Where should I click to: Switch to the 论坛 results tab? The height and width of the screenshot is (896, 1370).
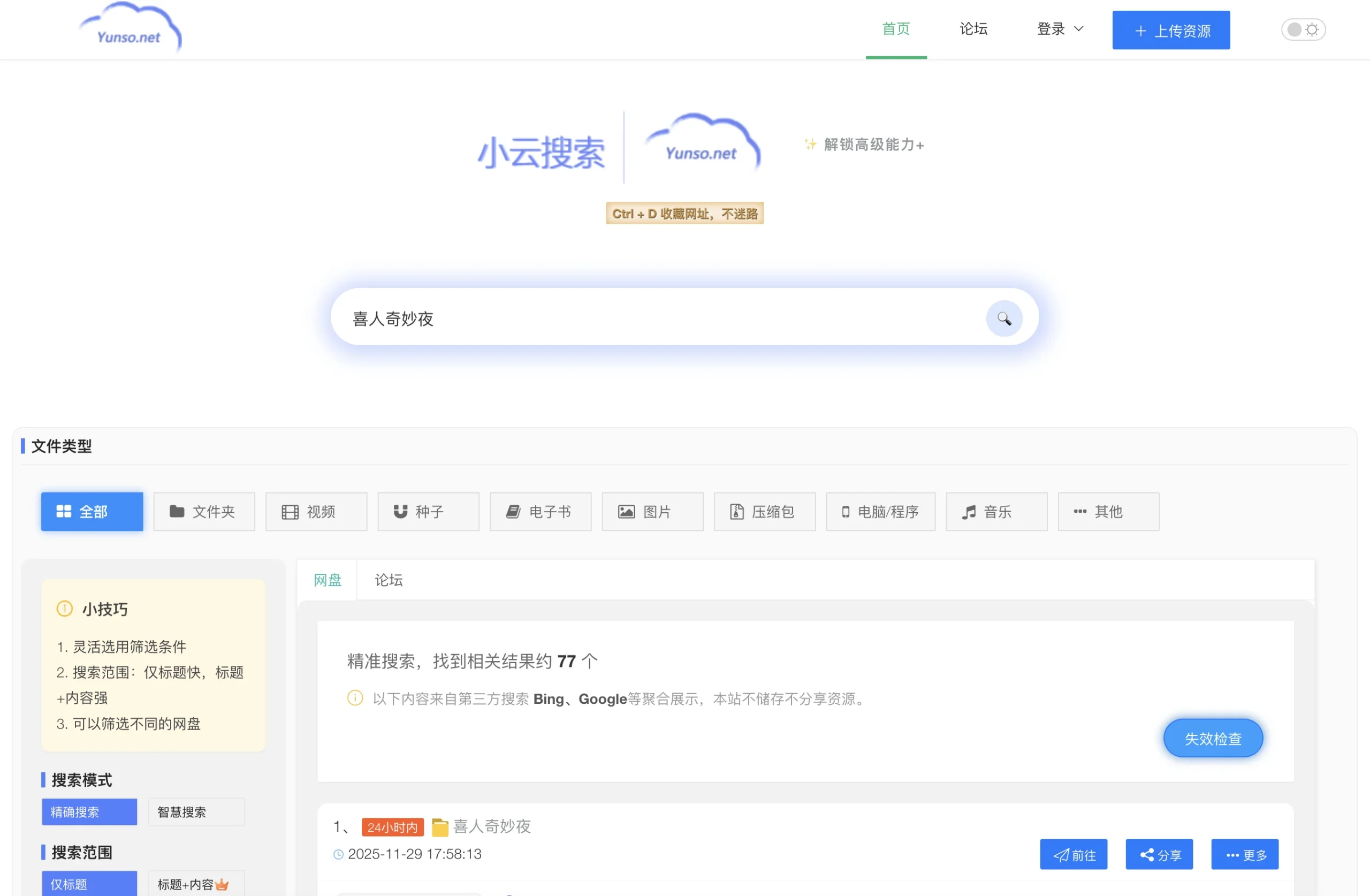point(388,580)
